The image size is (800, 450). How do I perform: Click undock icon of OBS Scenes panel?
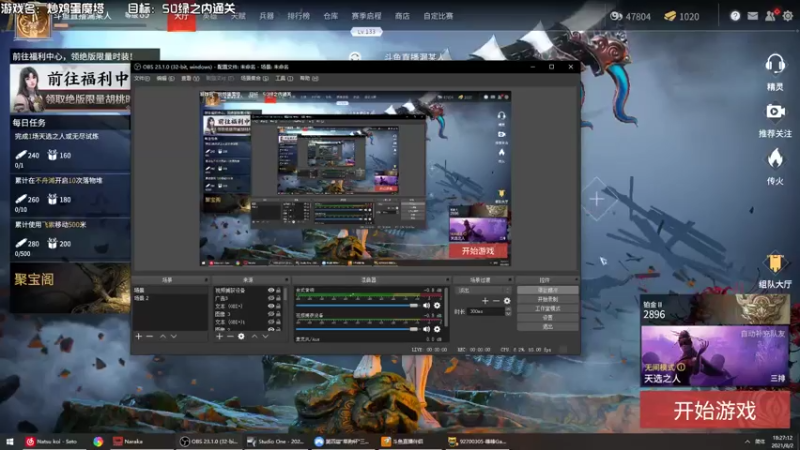206,280
